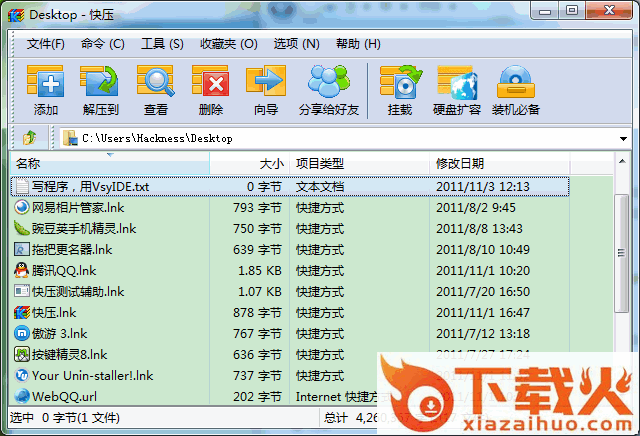Image resolution: width=640 pixels, height=436 pixels.
Task: Open the 文件(F) menu
Action: tap(45, 44)
